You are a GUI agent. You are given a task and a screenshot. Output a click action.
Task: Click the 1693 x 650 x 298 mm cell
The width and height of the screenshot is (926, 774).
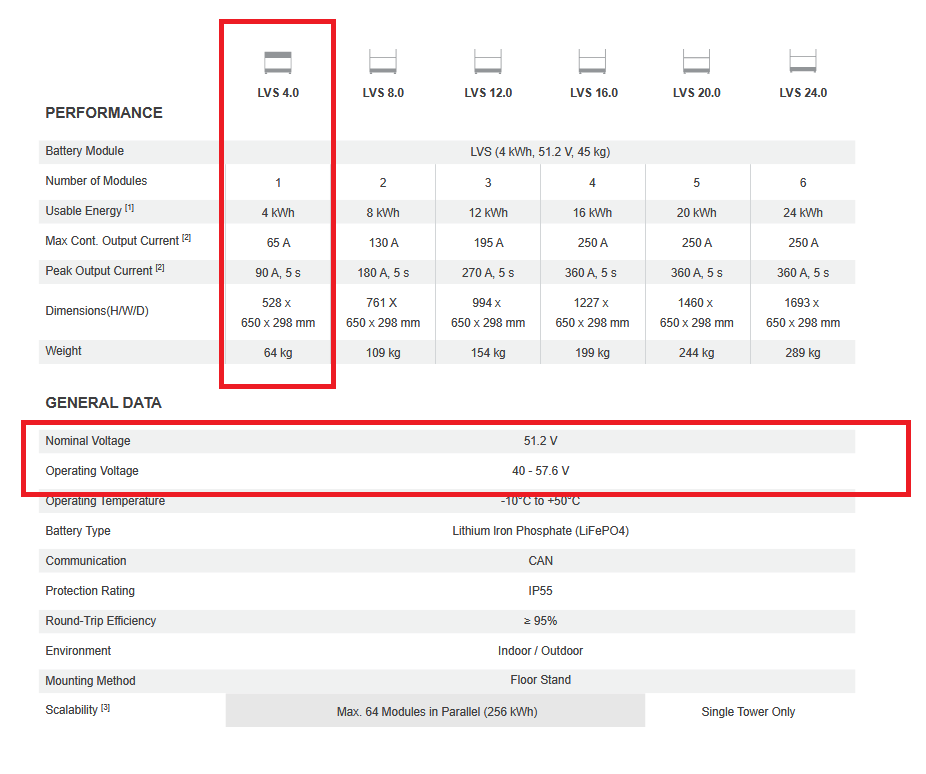[x=803, y=313]
